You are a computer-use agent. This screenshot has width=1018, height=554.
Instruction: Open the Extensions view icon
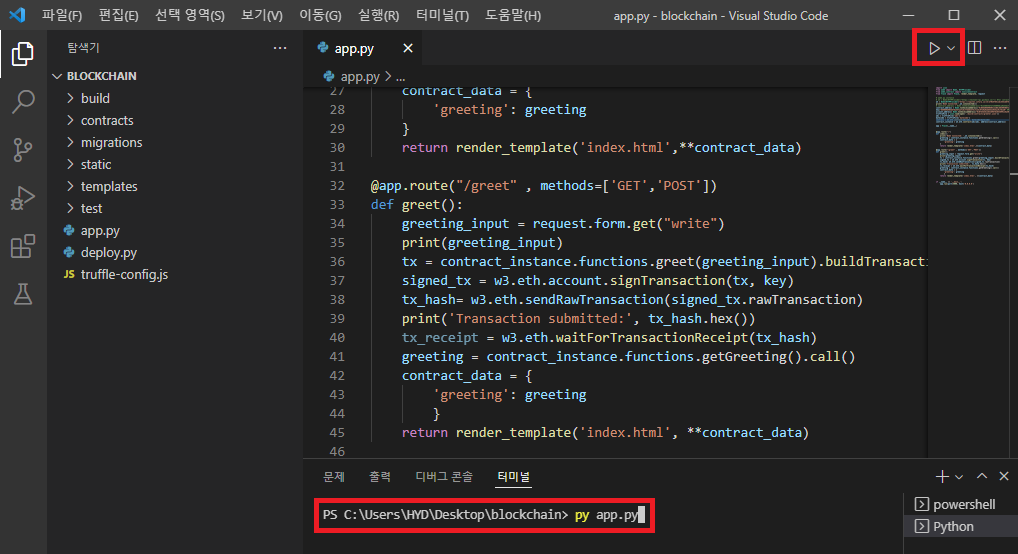pos(23,246)
